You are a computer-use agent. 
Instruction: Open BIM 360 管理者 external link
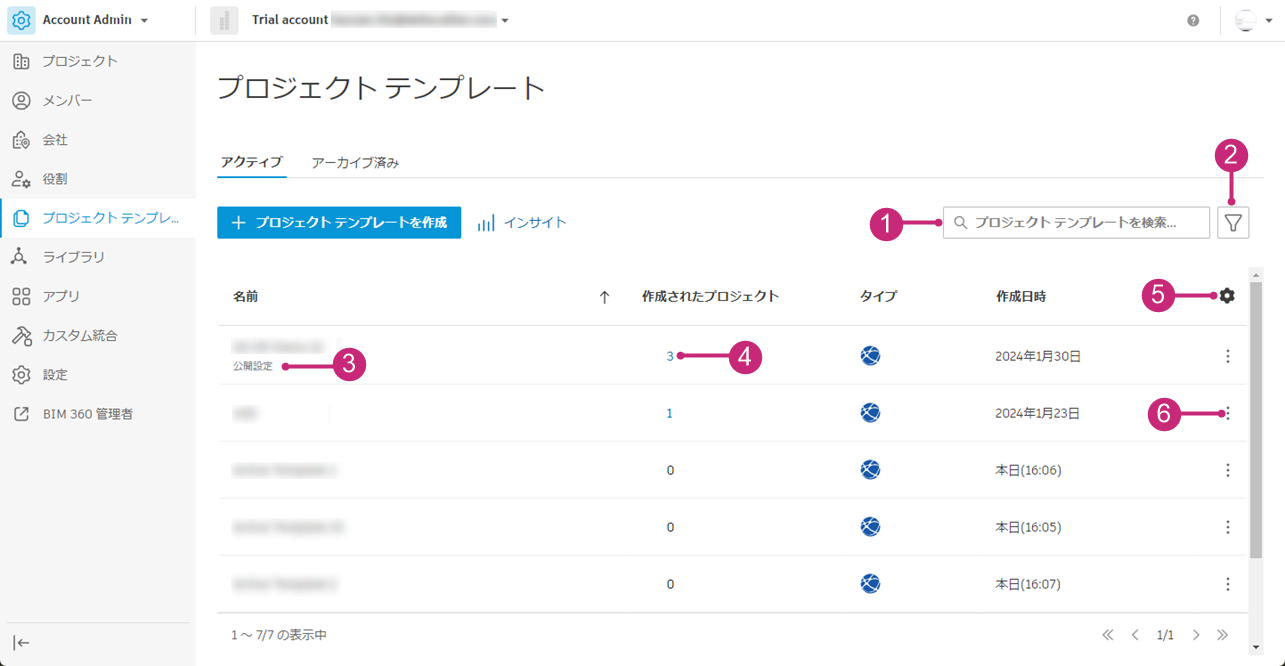pos(87,413)
